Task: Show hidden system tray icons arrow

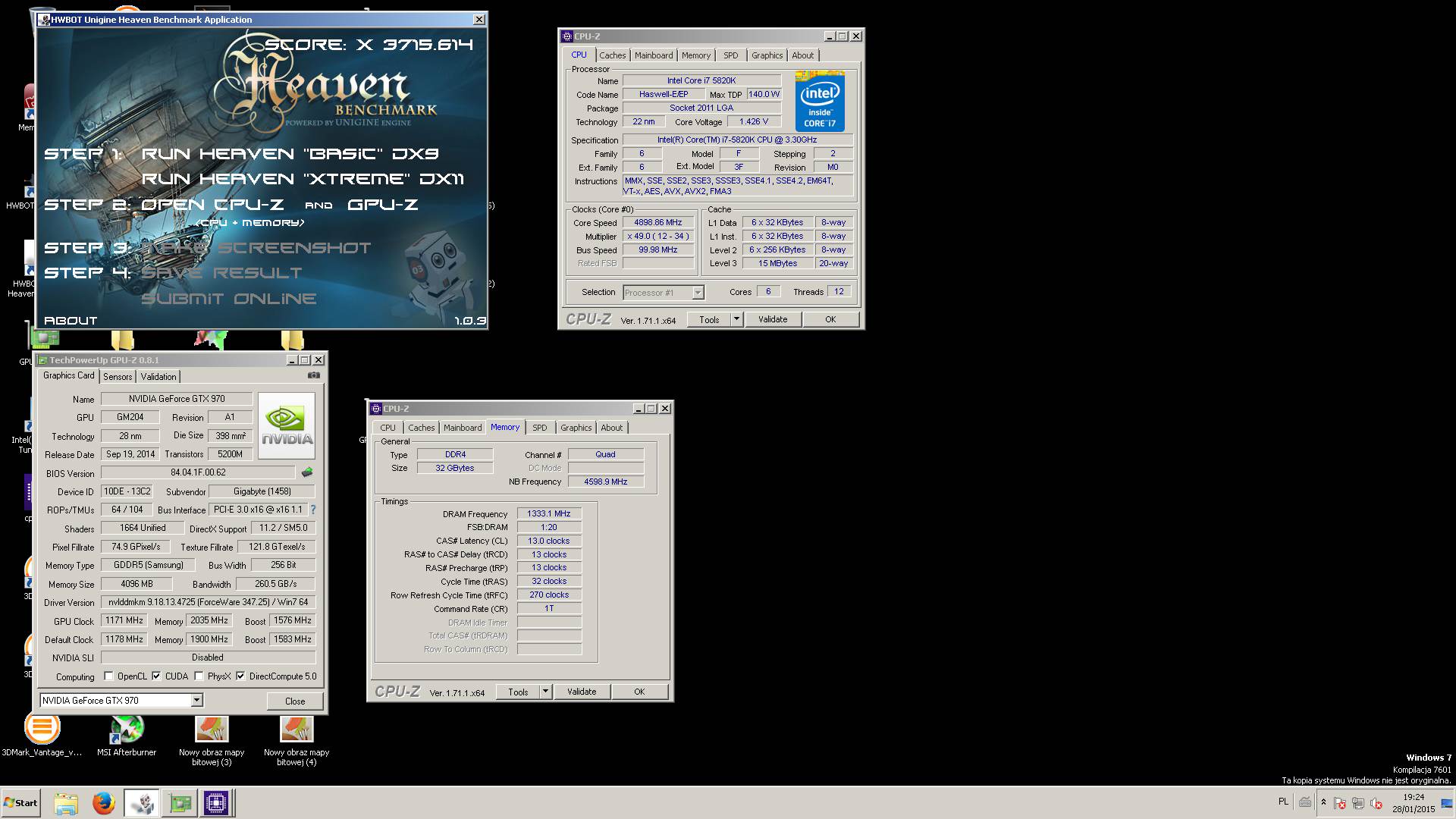Action: pyautogui.click(x=1323, y=802)
